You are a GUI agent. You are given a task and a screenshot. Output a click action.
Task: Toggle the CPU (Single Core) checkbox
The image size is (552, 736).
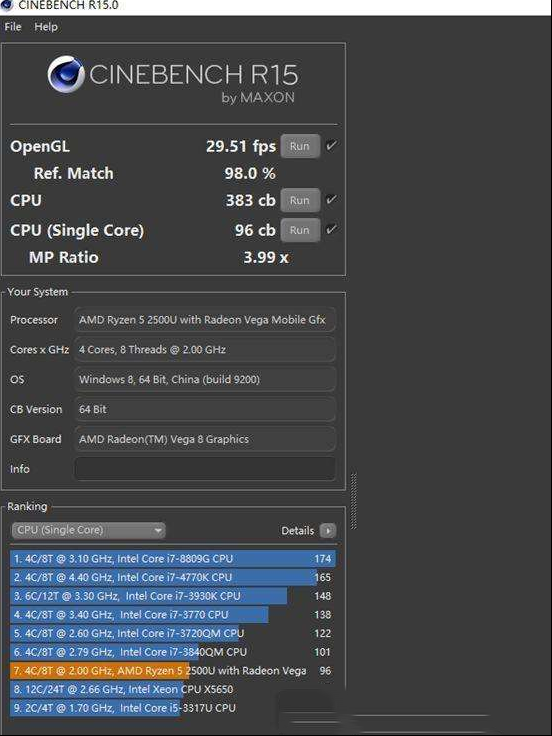[331, 229]
